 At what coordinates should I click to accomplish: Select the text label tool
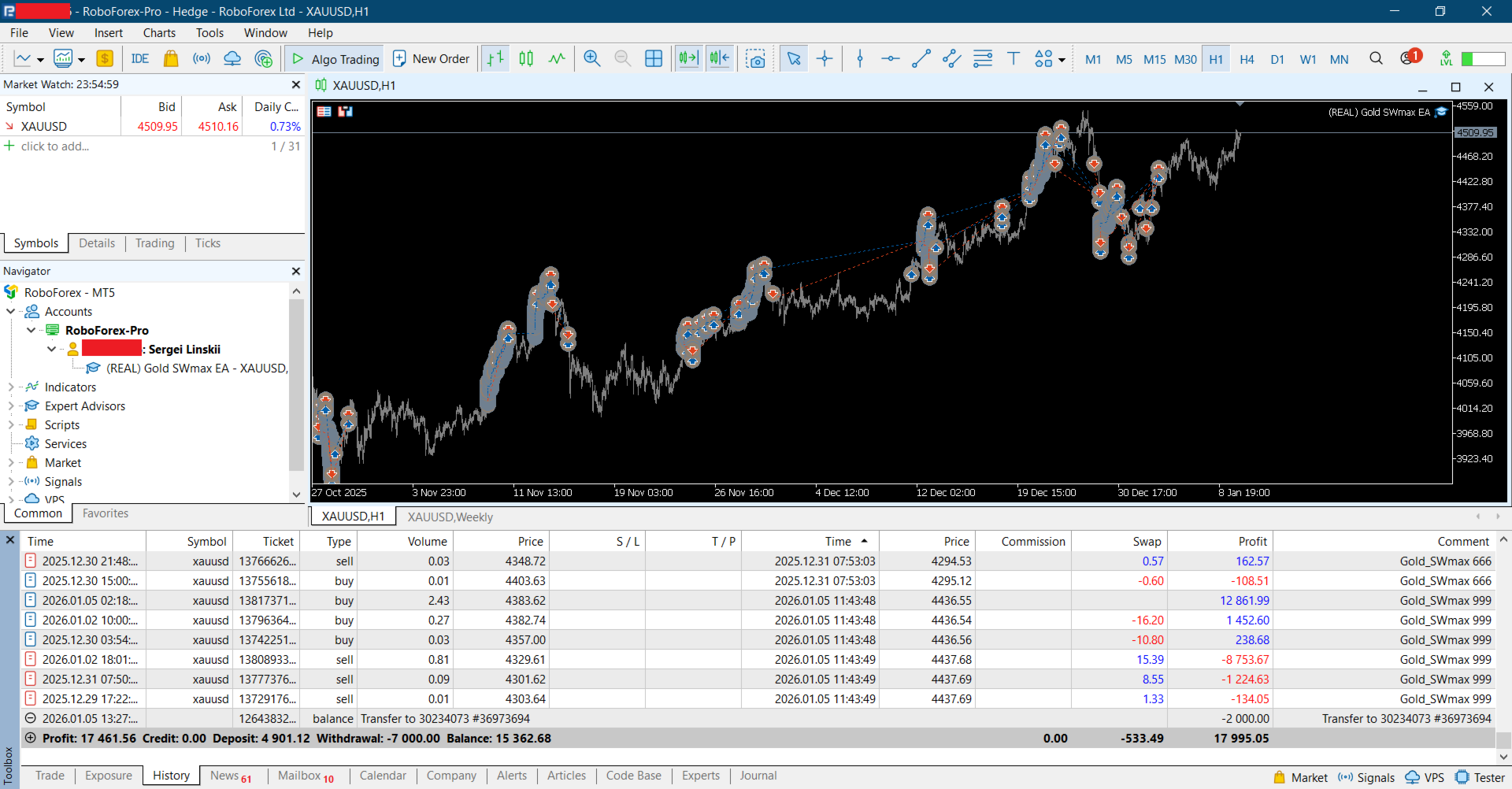pyautogui.click(x=1014, y=59)
